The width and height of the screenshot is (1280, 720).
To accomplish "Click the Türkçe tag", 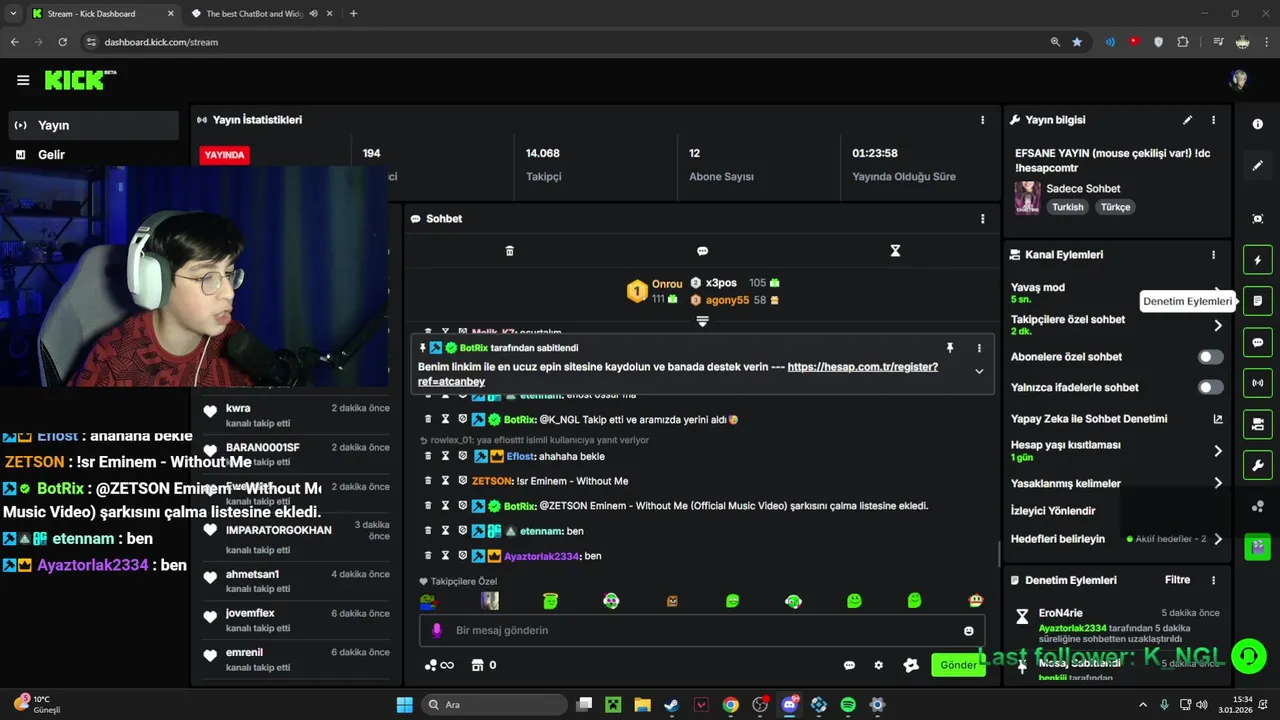I will 1115,207.
